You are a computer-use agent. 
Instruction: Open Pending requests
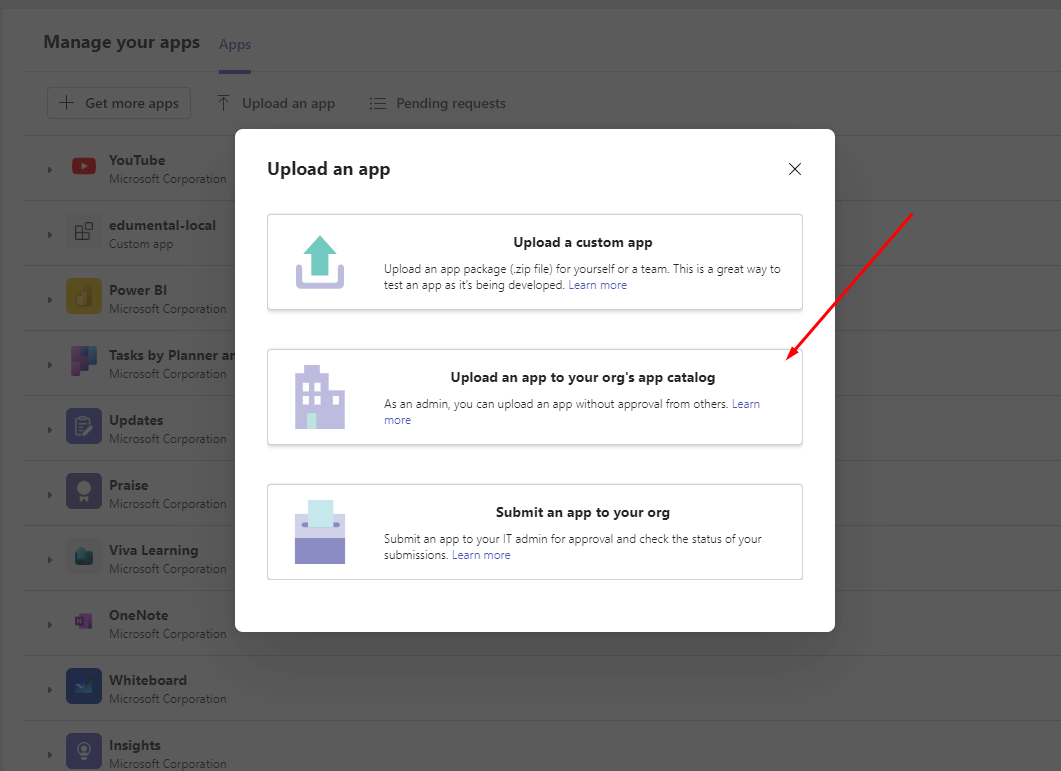pyautogui.click(x=438, y=103)
